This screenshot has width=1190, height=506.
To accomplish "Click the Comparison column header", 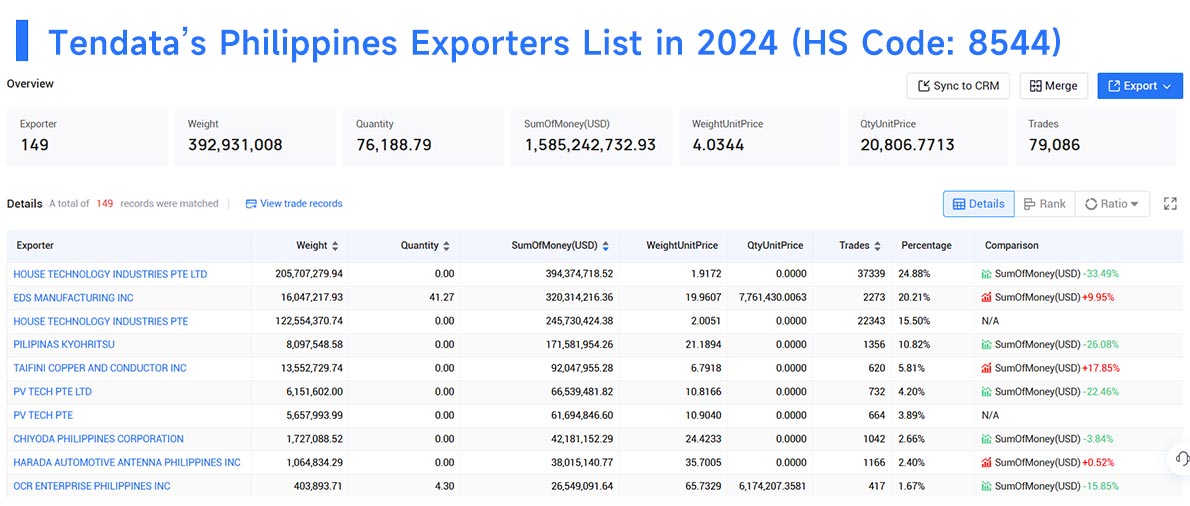I will click(x=1012, y=246).
